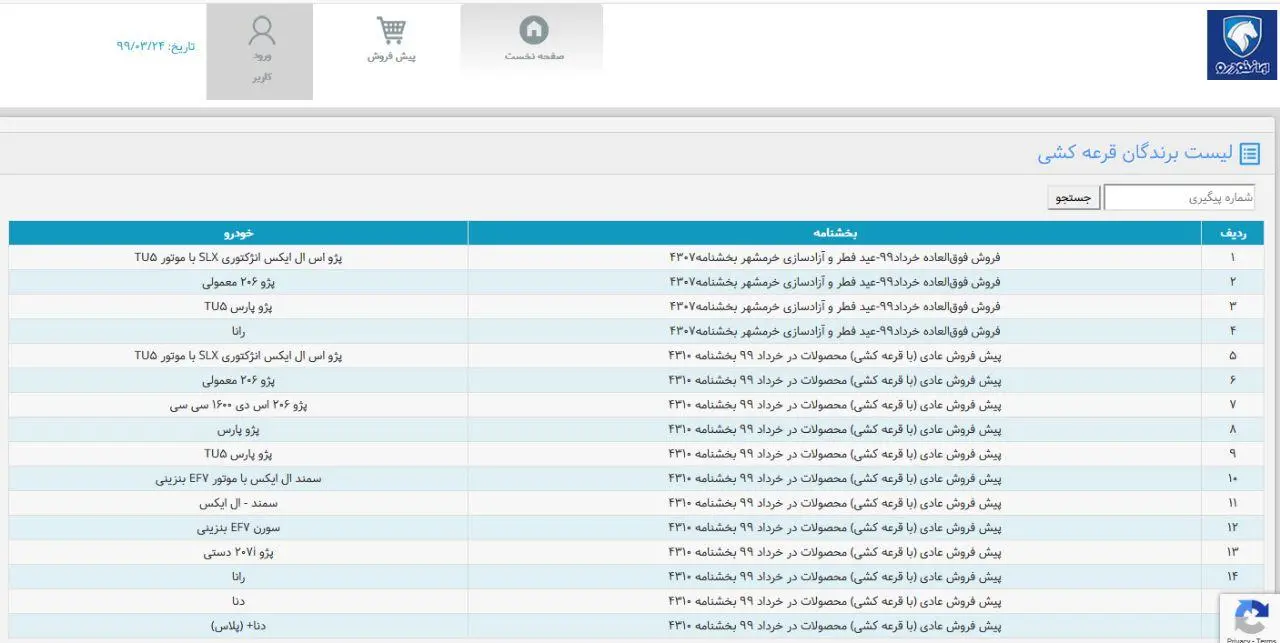Select the پژو ۲۰۷i دستی cell

pos(238,552)
